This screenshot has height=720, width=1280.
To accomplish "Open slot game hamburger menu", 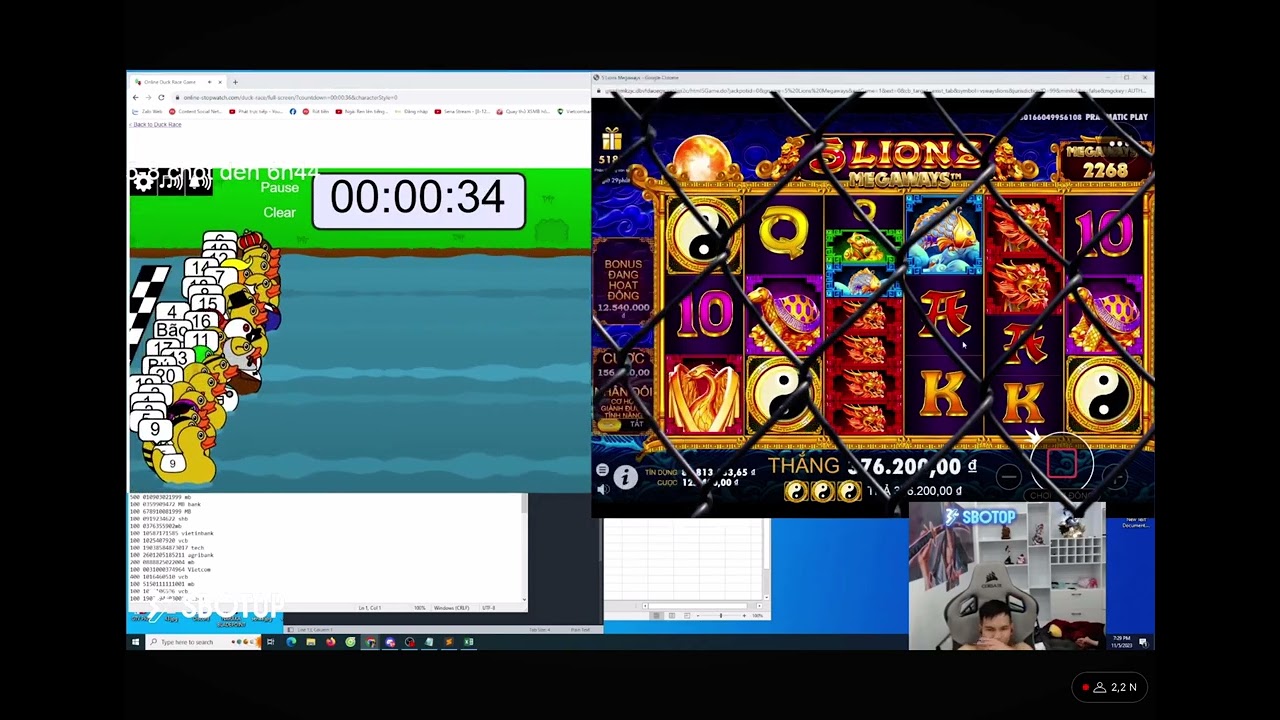I will pos(602,469).
